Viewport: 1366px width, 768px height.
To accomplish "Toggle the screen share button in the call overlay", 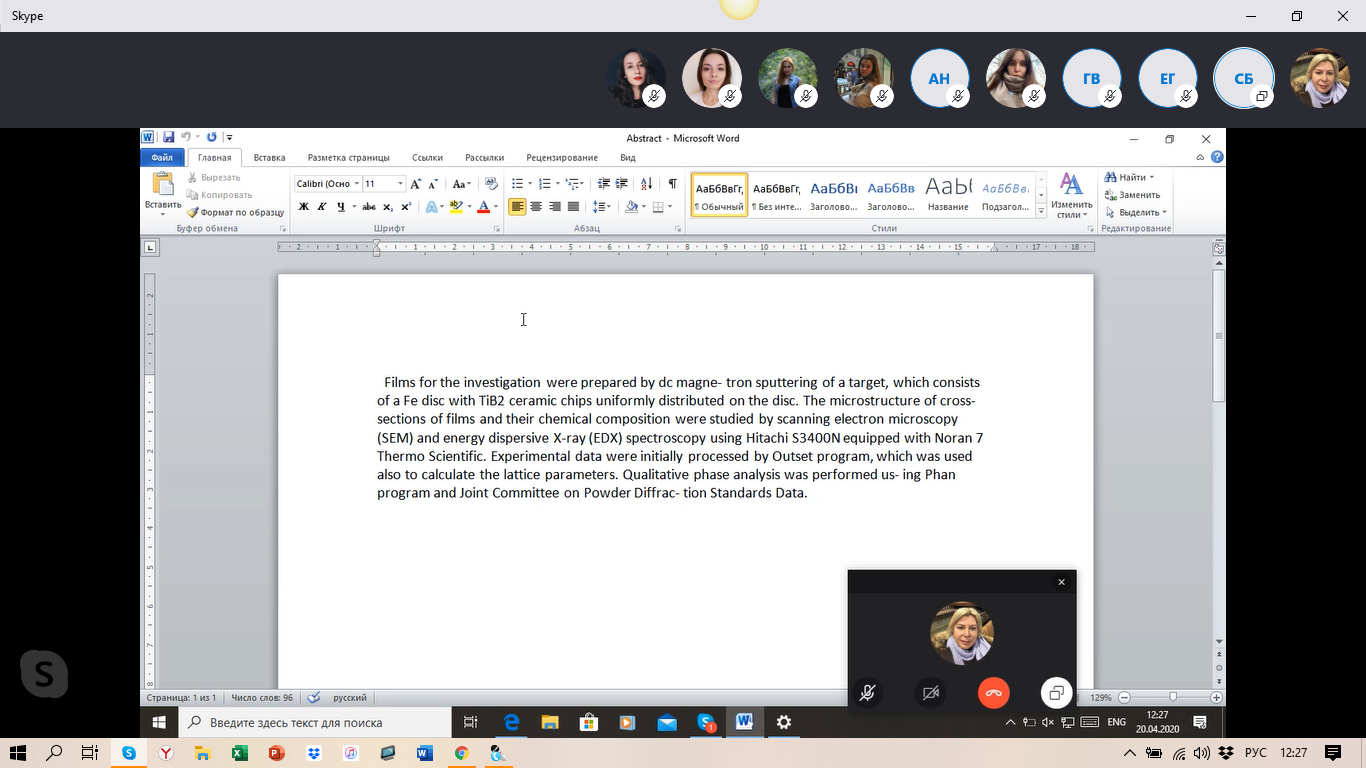I will click(x=1056, y=693).
